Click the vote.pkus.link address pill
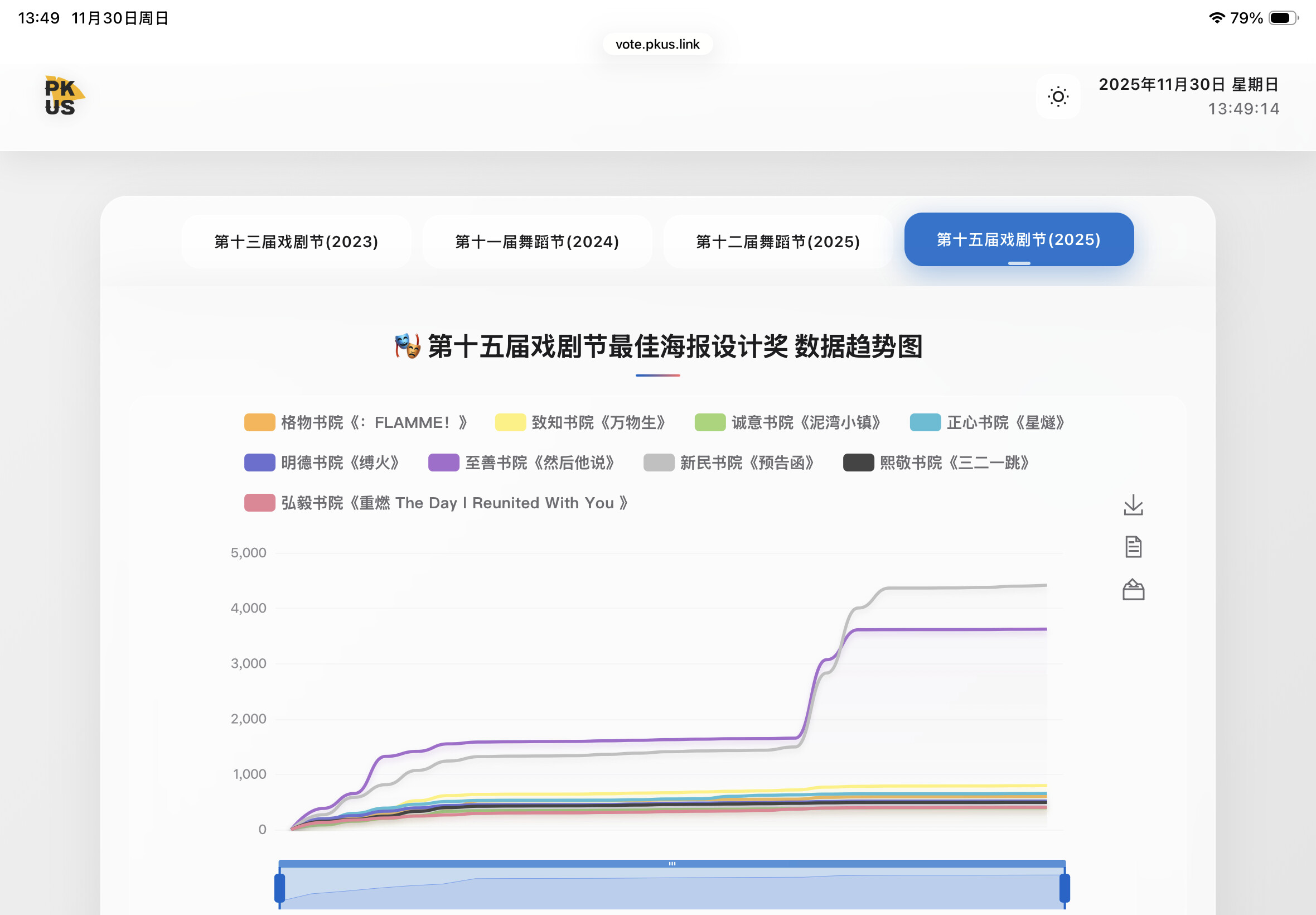 click(657, 44)
